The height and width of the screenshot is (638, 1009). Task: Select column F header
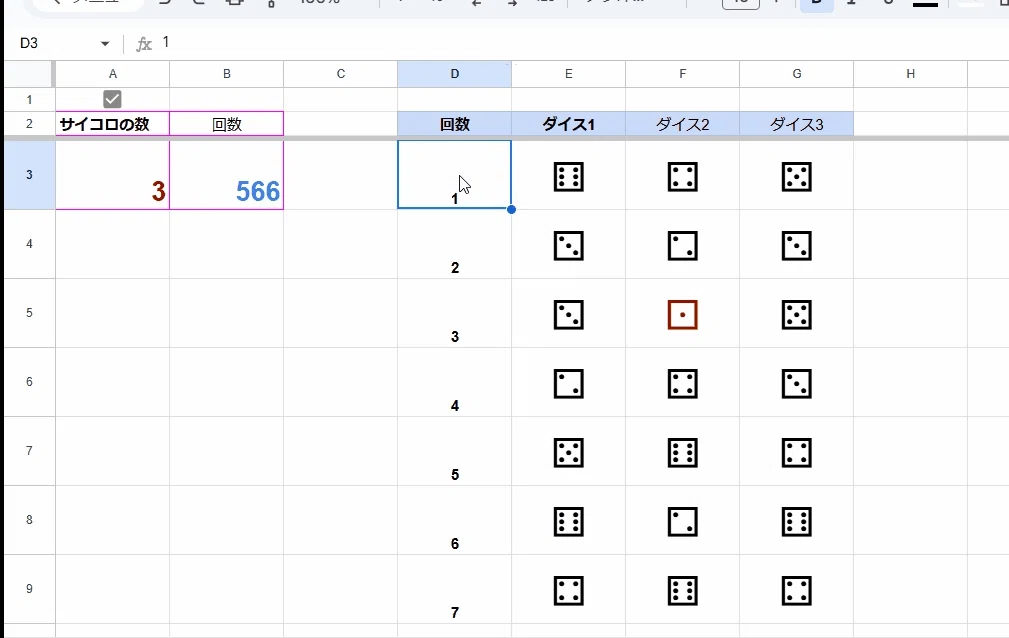(682, 74)
